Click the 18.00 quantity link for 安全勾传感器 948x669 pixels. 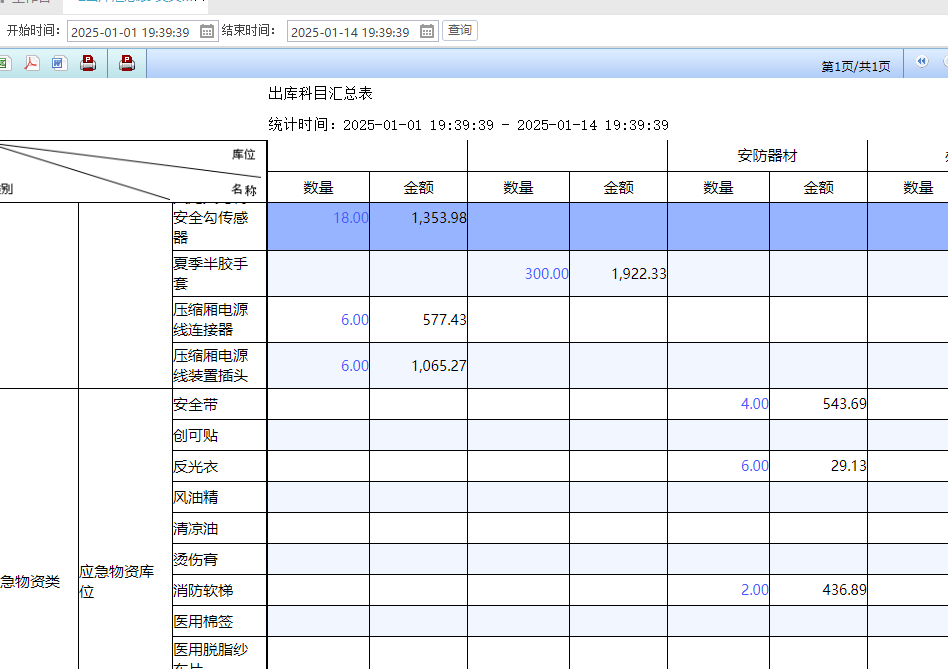pyautogui.click(x=350, y=217)
